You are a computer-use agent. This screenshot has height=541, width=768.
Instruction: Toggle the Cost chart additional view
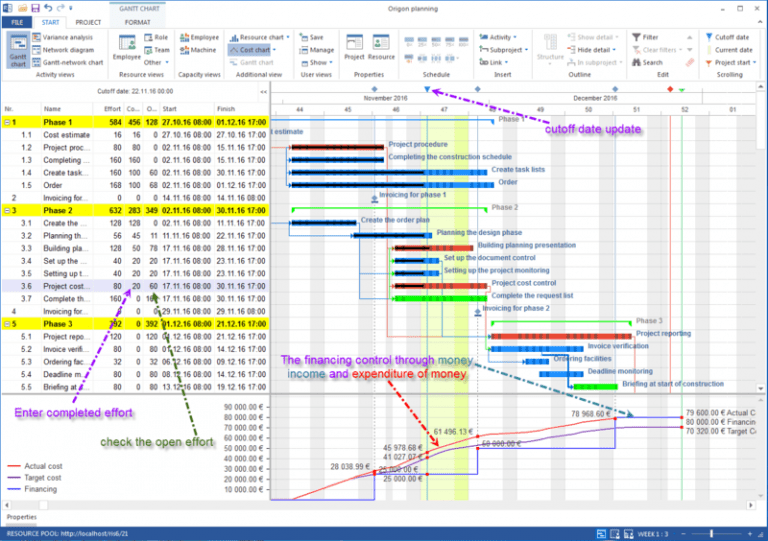[252, 50]
